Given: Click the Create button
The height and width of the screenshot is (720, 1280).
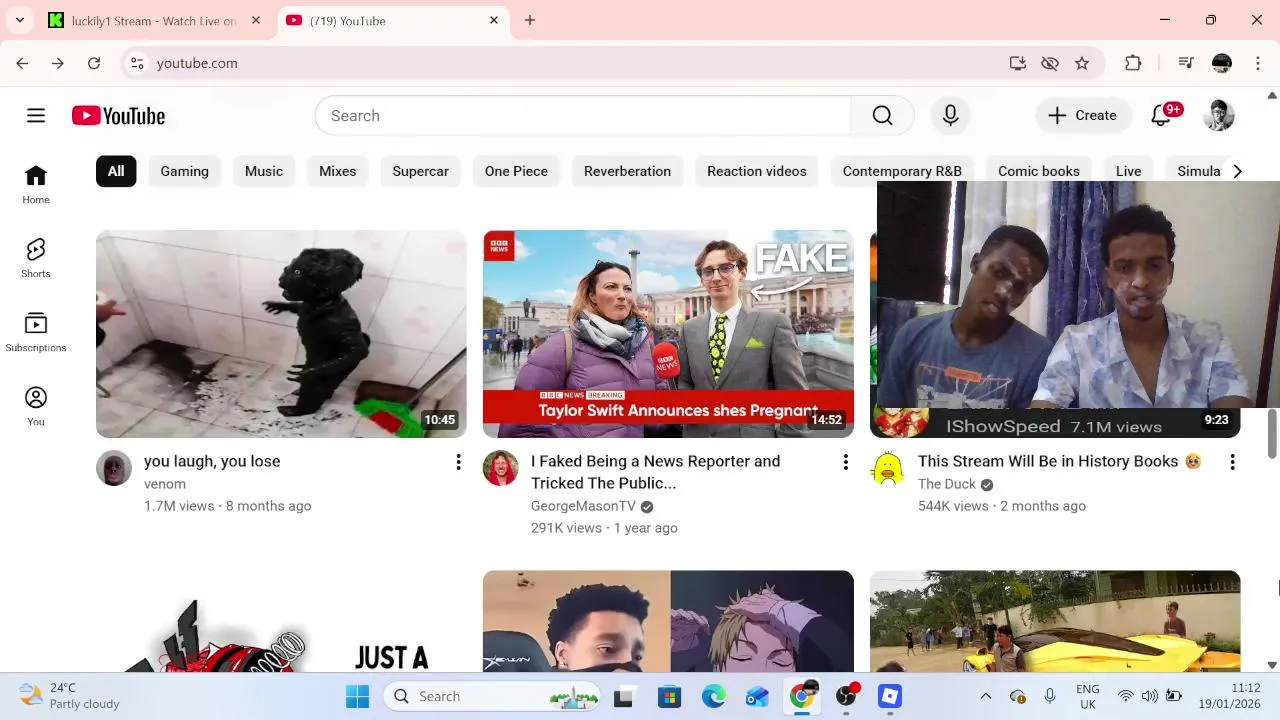Looking at the screenshot, I should tap(1083, 116).
